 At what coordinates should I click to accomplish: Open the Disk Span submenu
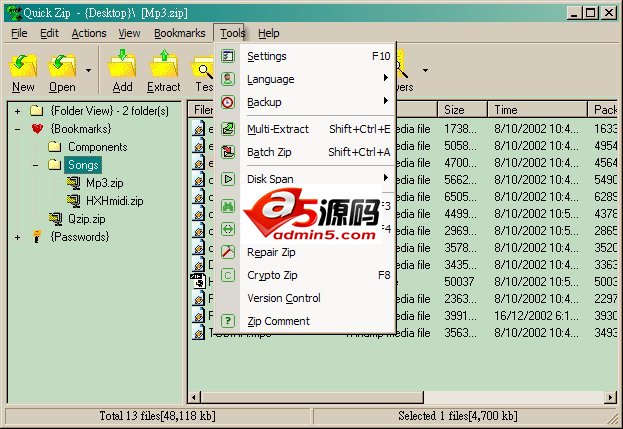317,179
